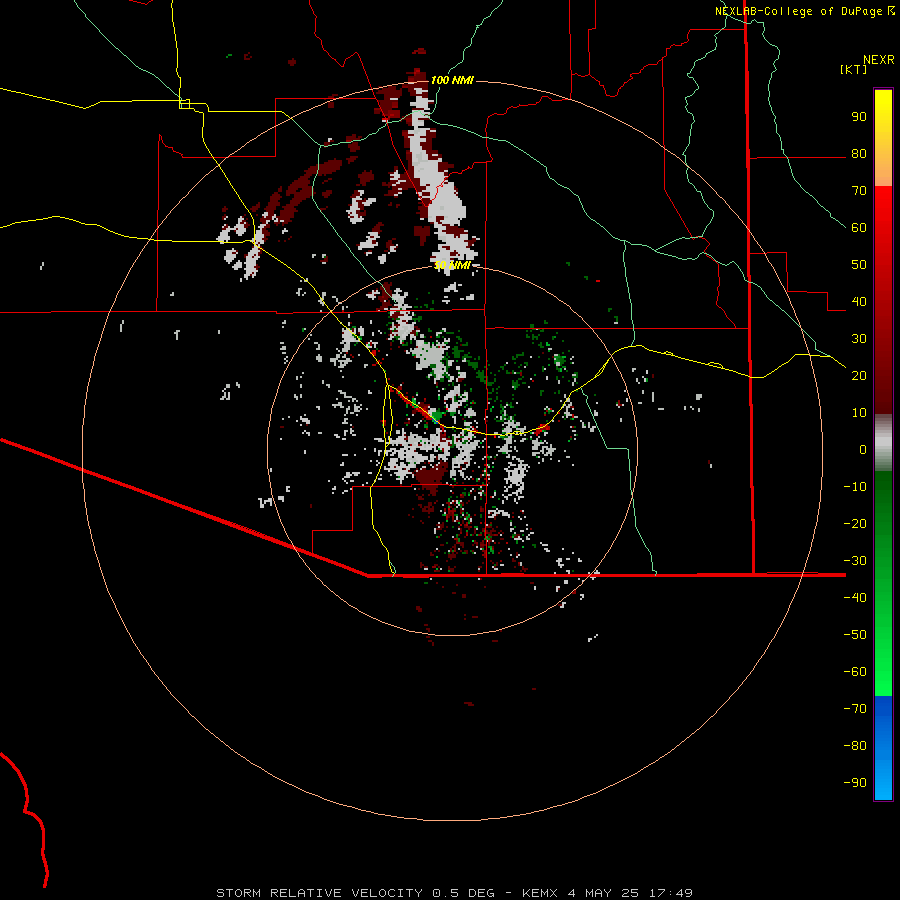Click the 80 value on the velocity scale
The width and height of the screenshot is (900, 900).
pos(859,153)
